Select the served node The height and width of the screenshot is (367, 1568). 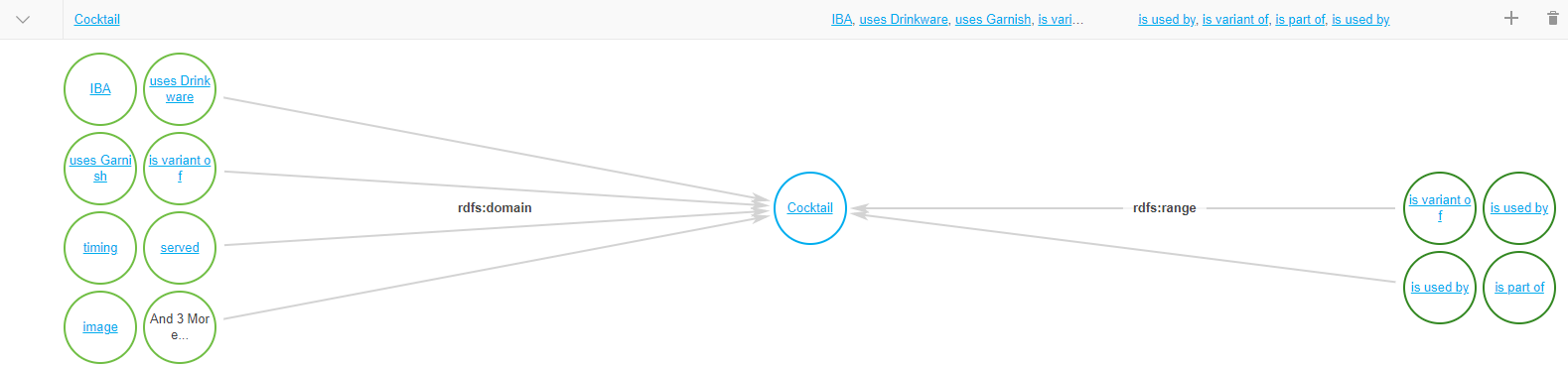click(x=180, y=248)
